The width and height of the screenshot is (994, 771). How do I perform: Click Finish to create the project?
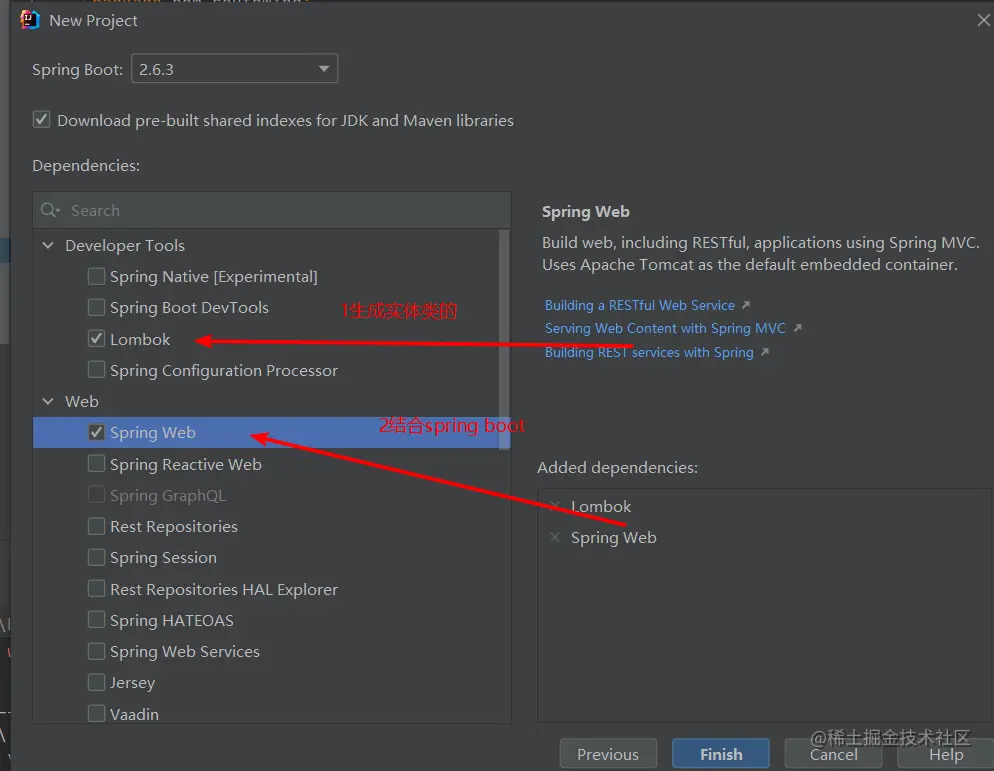(x=721, y=754)
